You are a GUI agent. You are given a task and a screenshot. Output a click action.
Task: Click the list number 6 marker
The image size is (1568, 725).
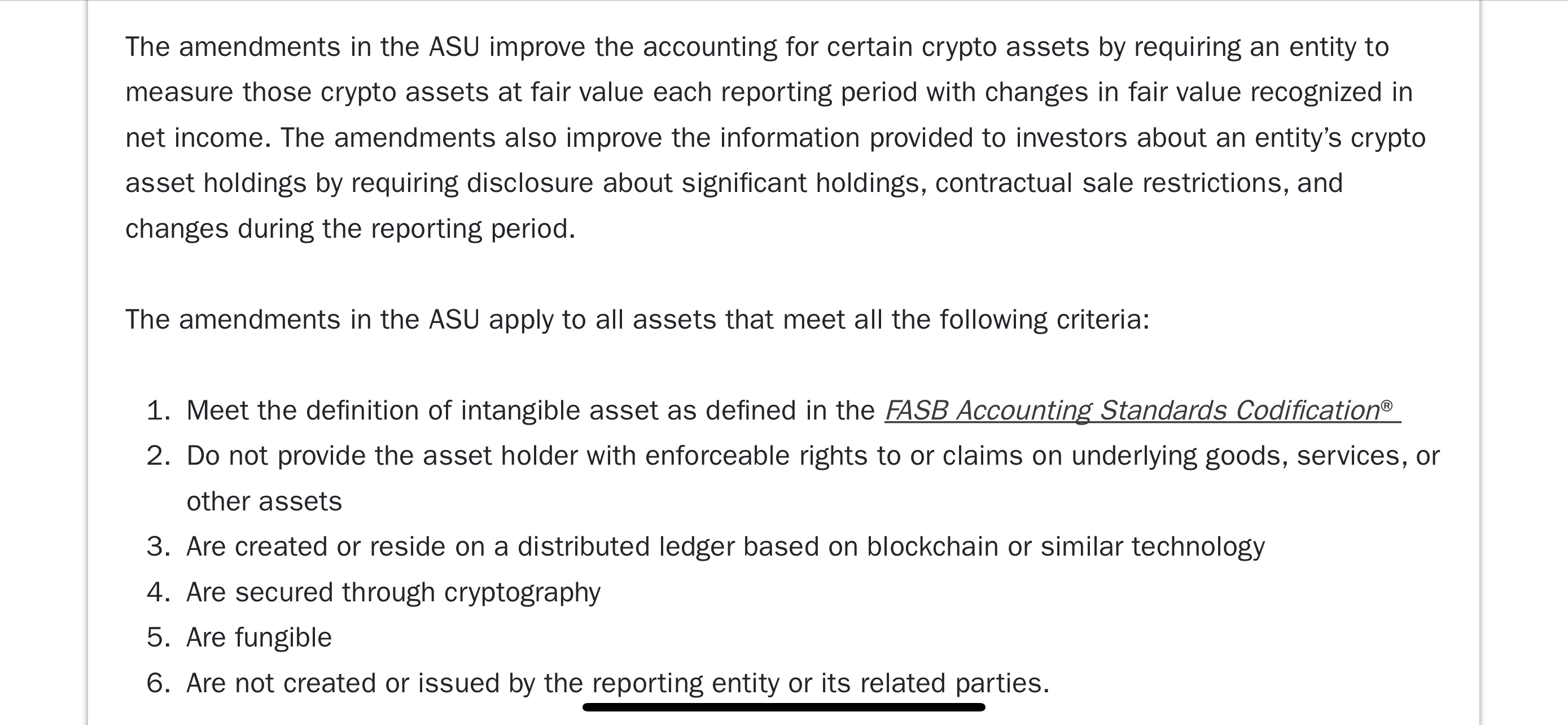point(158,683)
